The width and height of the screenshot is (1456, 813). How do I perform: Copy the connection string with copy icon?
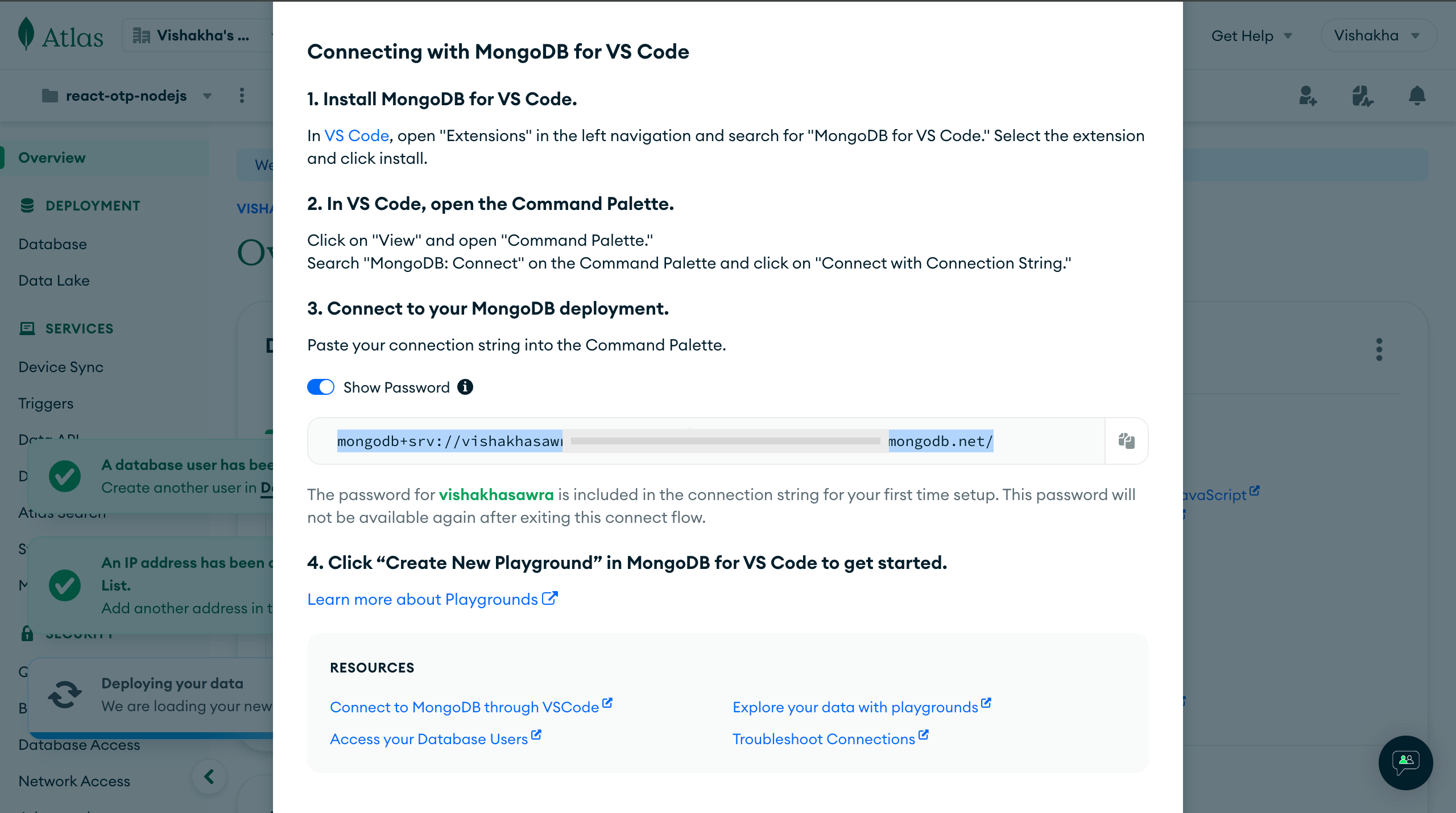(1126, 441)
